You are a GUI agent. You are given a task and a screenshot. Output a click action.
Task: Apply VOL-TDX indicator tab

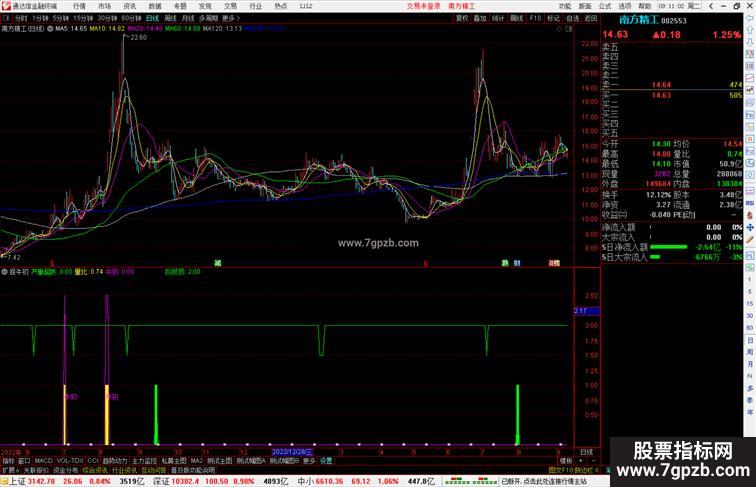tap(70, 461)
